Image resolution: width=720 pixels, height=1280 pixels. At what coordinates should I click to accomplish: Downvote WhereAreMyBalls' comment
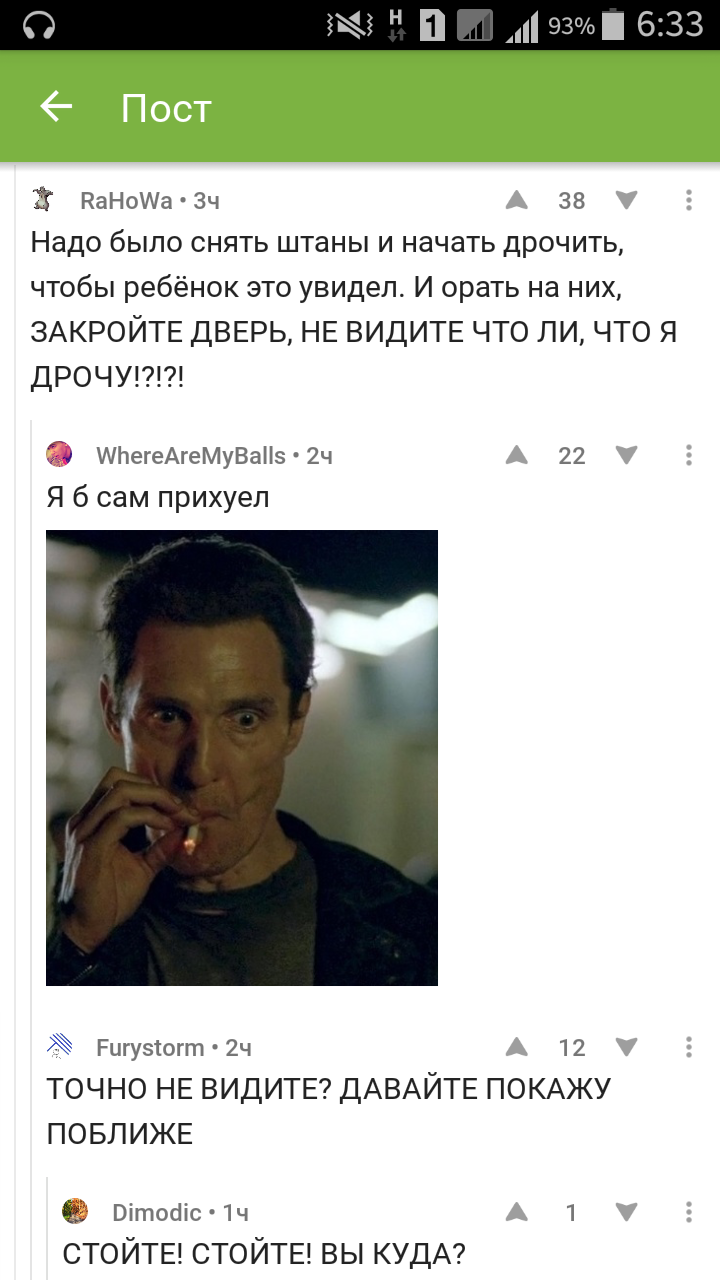pos(626,455)
